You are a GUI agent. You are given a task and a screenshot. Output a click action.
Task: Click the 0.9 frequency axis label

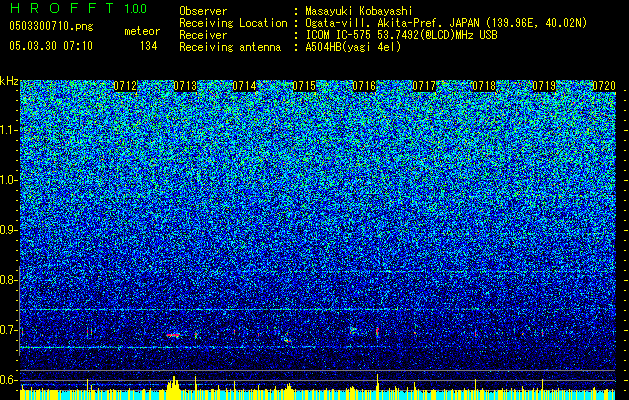pyautogui.click(x=8, y=230)
